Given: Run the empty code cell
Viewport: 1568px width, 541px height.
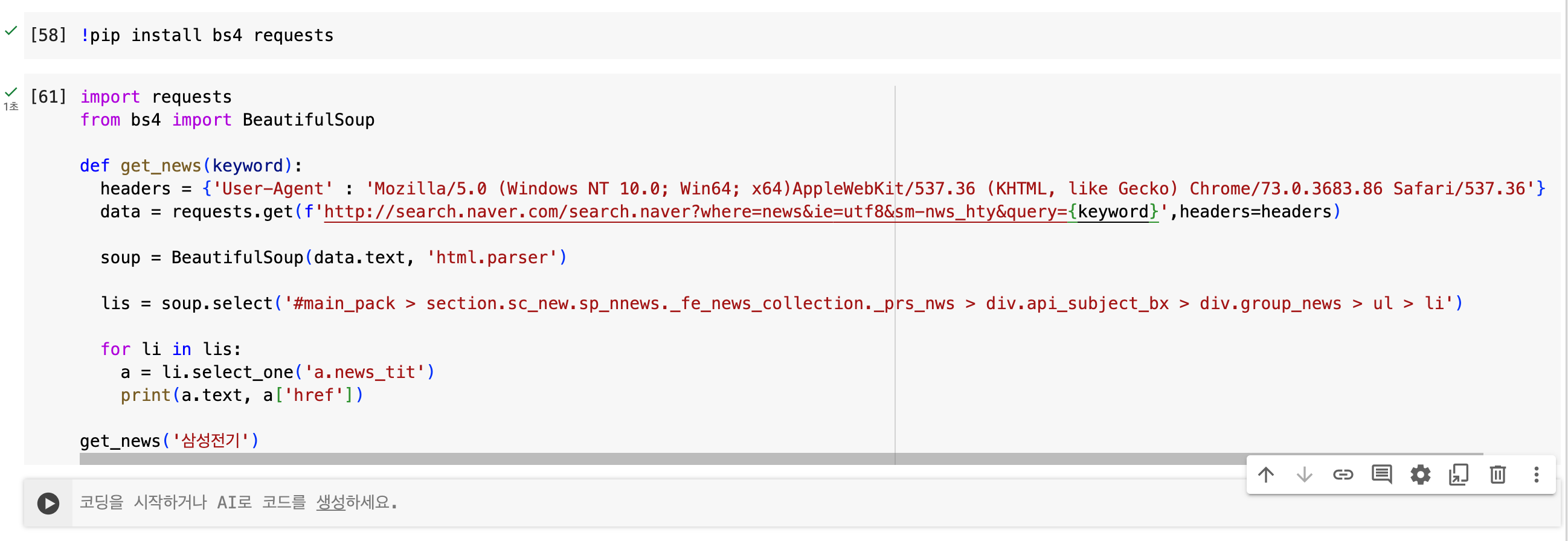Looking at the screenshot, I should click(x=48, y=504).
